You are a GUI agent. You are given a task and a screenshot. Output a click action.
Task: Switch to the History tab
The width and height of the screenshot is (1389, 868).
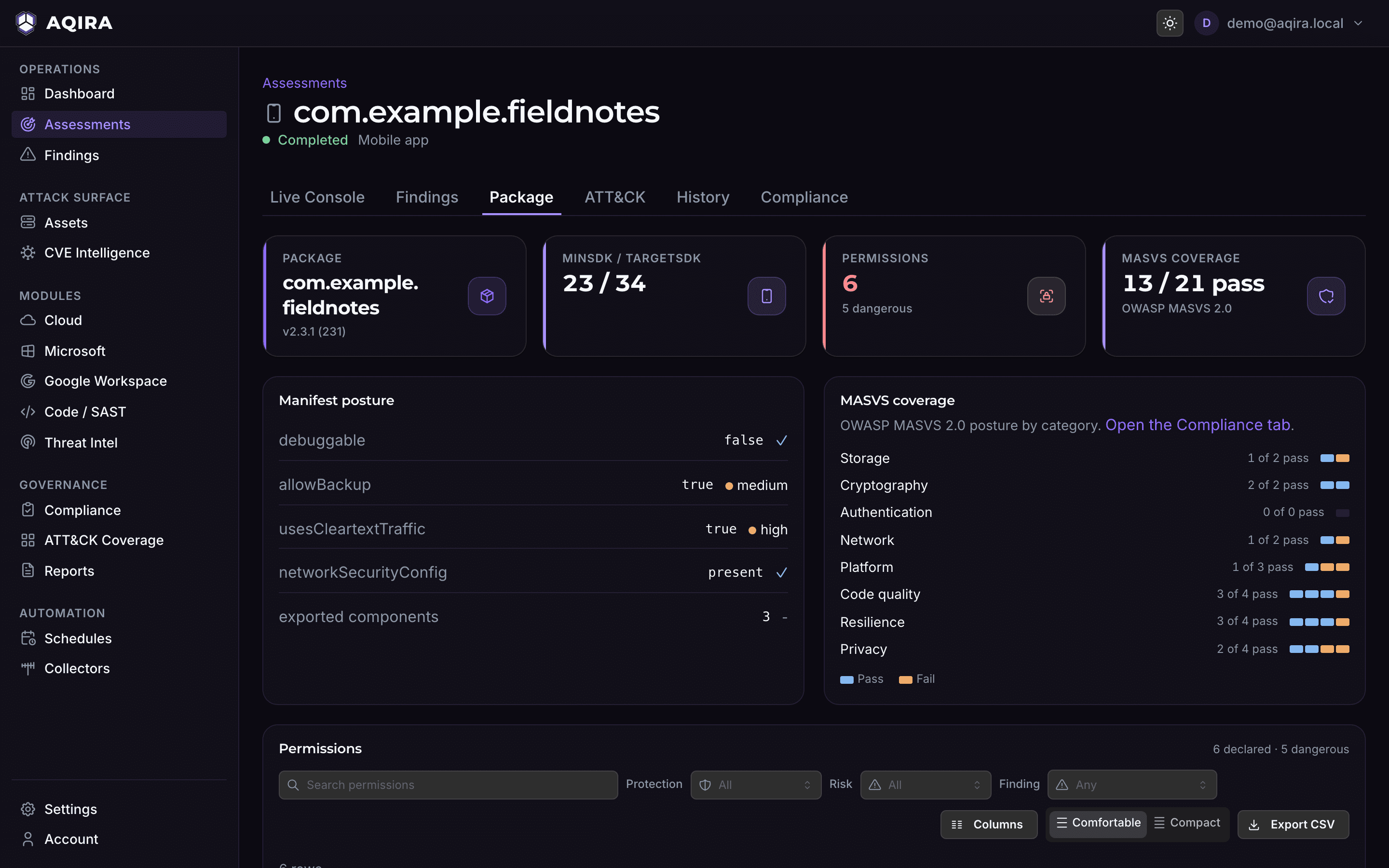click(703, 198)
